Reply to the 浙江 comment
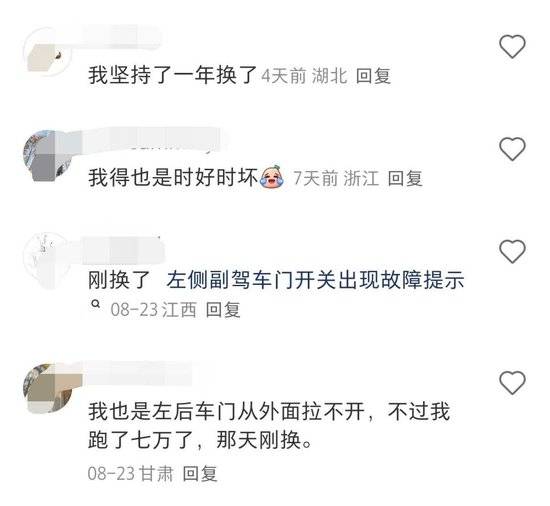 point(405,178)
